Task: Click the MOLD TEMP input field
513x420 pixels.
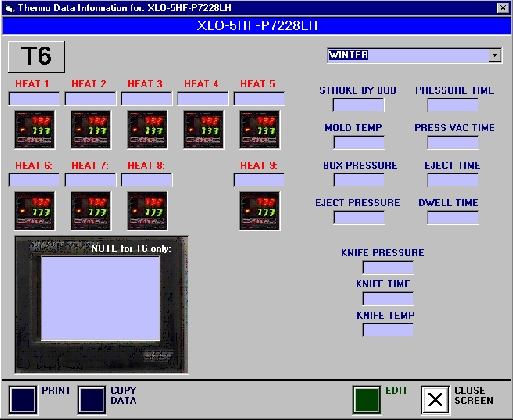Action: coord(359,143)
